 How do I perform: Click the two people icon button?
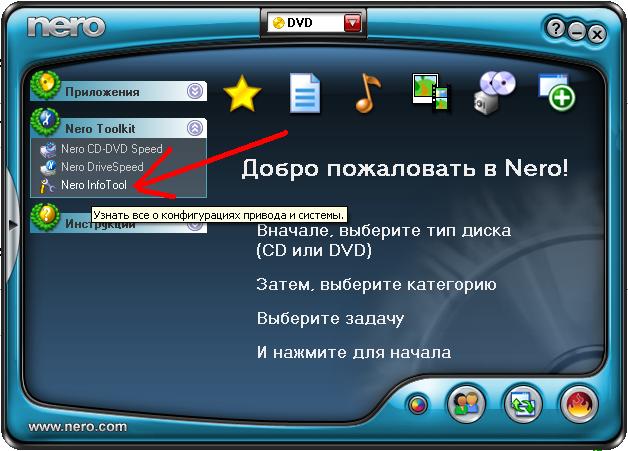coord(466,403)
